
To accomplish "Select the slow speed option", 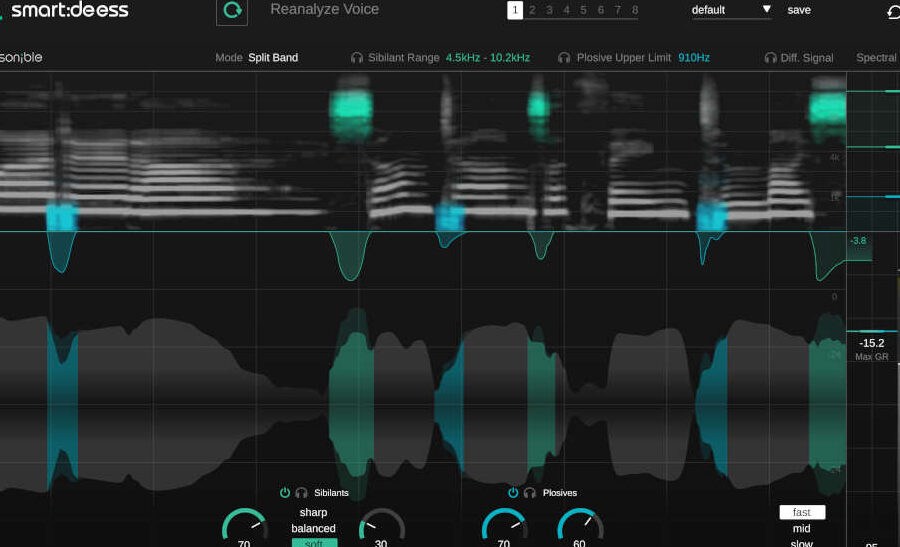I will click(x=802, y=542).
